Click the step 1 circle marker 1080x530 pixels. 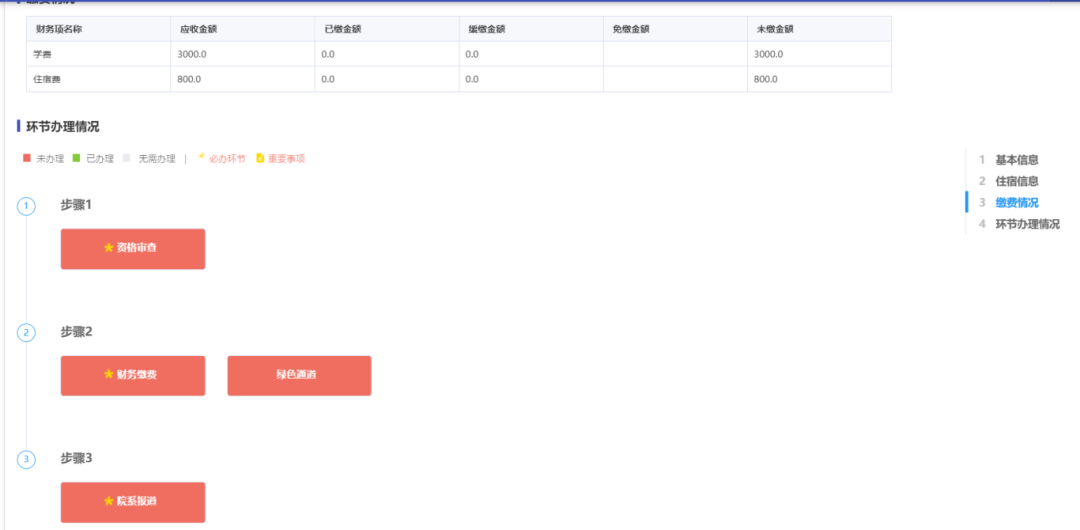(26, 206)
